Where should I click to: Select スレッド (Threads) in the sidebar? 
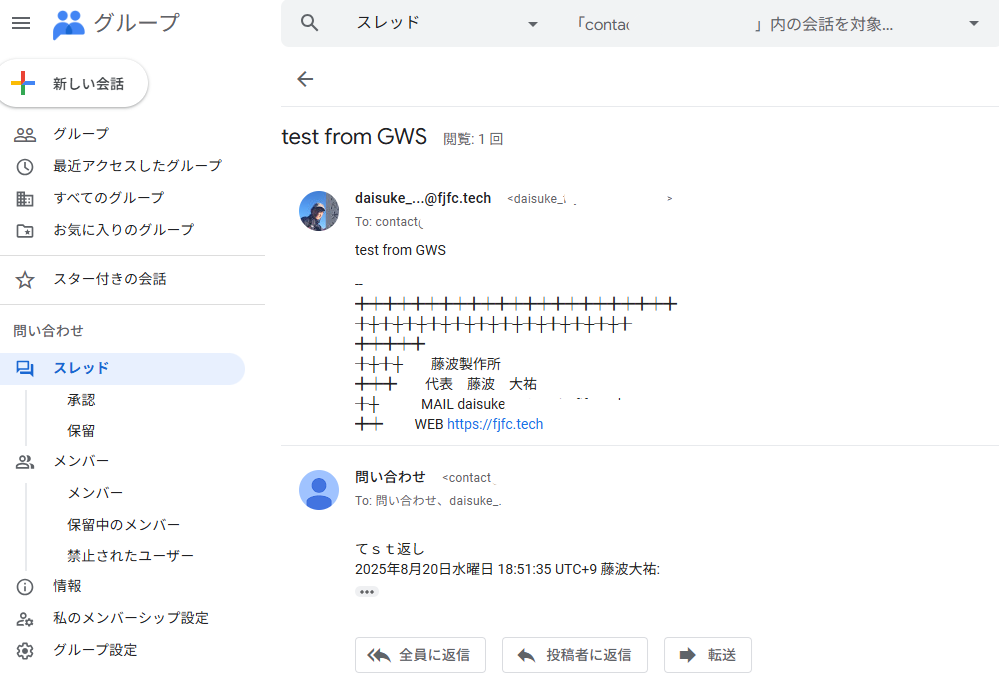click(x=81, y=368)
